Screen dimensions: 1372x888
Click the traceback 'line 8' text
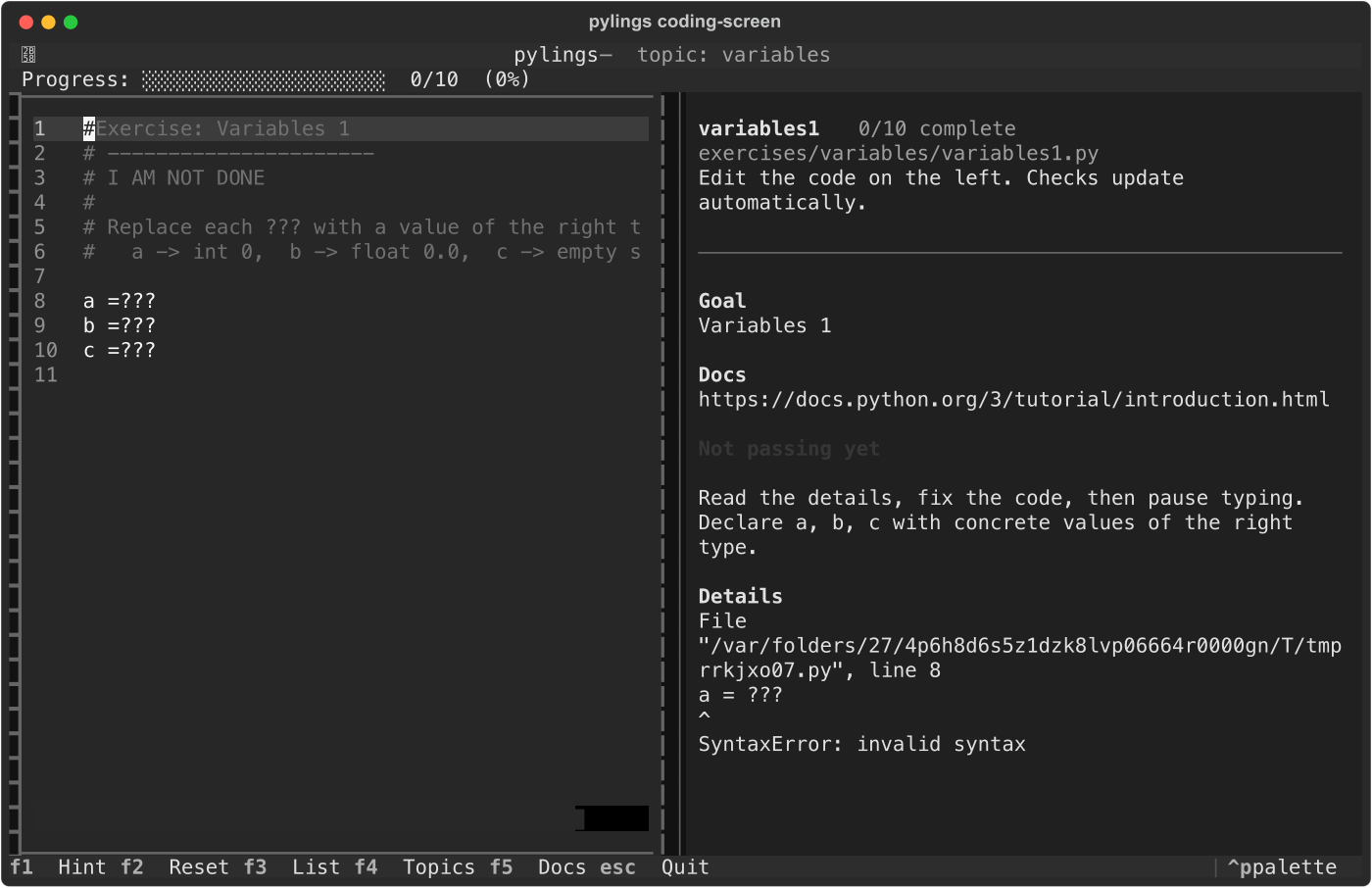tap(905, 671)
